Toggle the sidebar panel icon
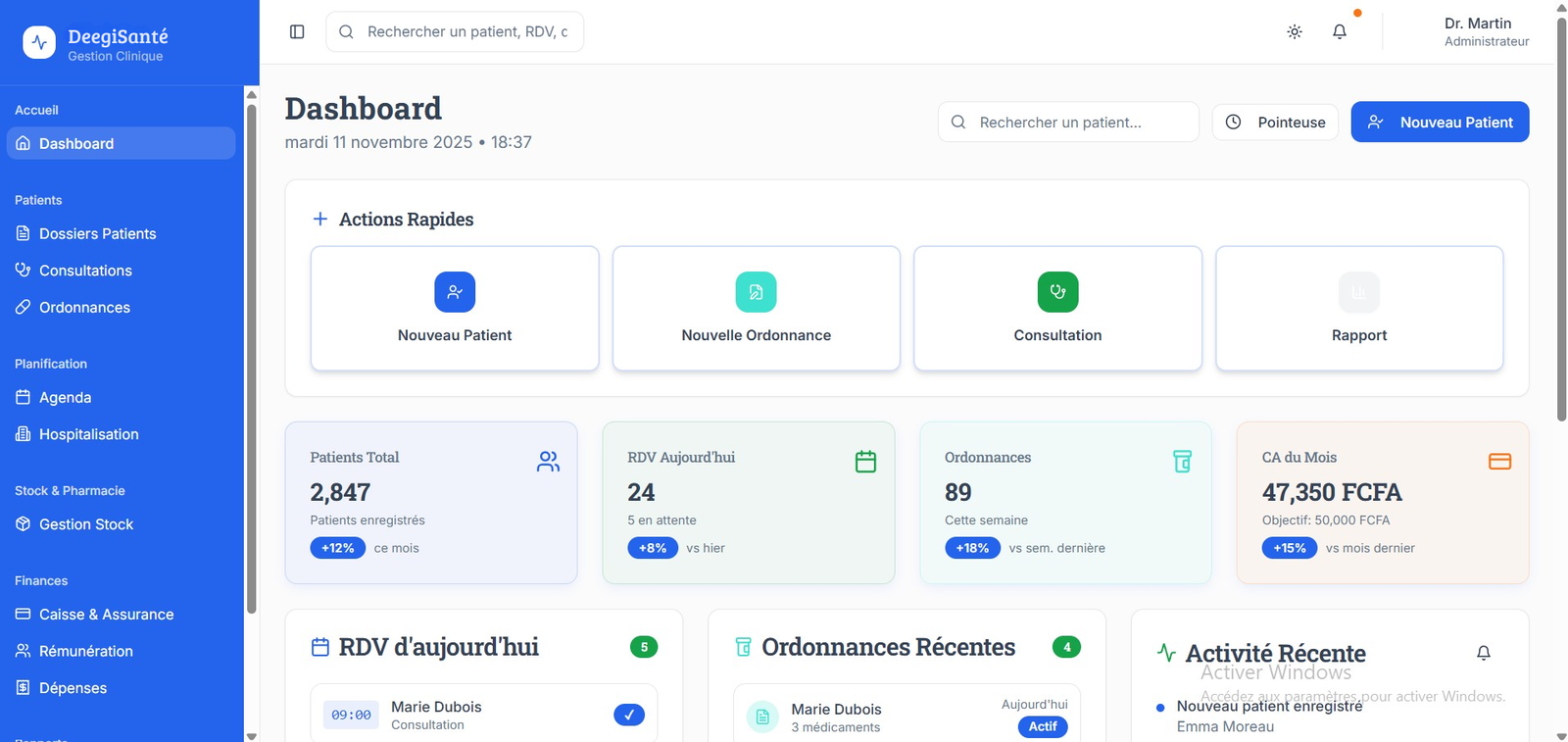This screenshot has height=742, width=1568. [297, 31]
